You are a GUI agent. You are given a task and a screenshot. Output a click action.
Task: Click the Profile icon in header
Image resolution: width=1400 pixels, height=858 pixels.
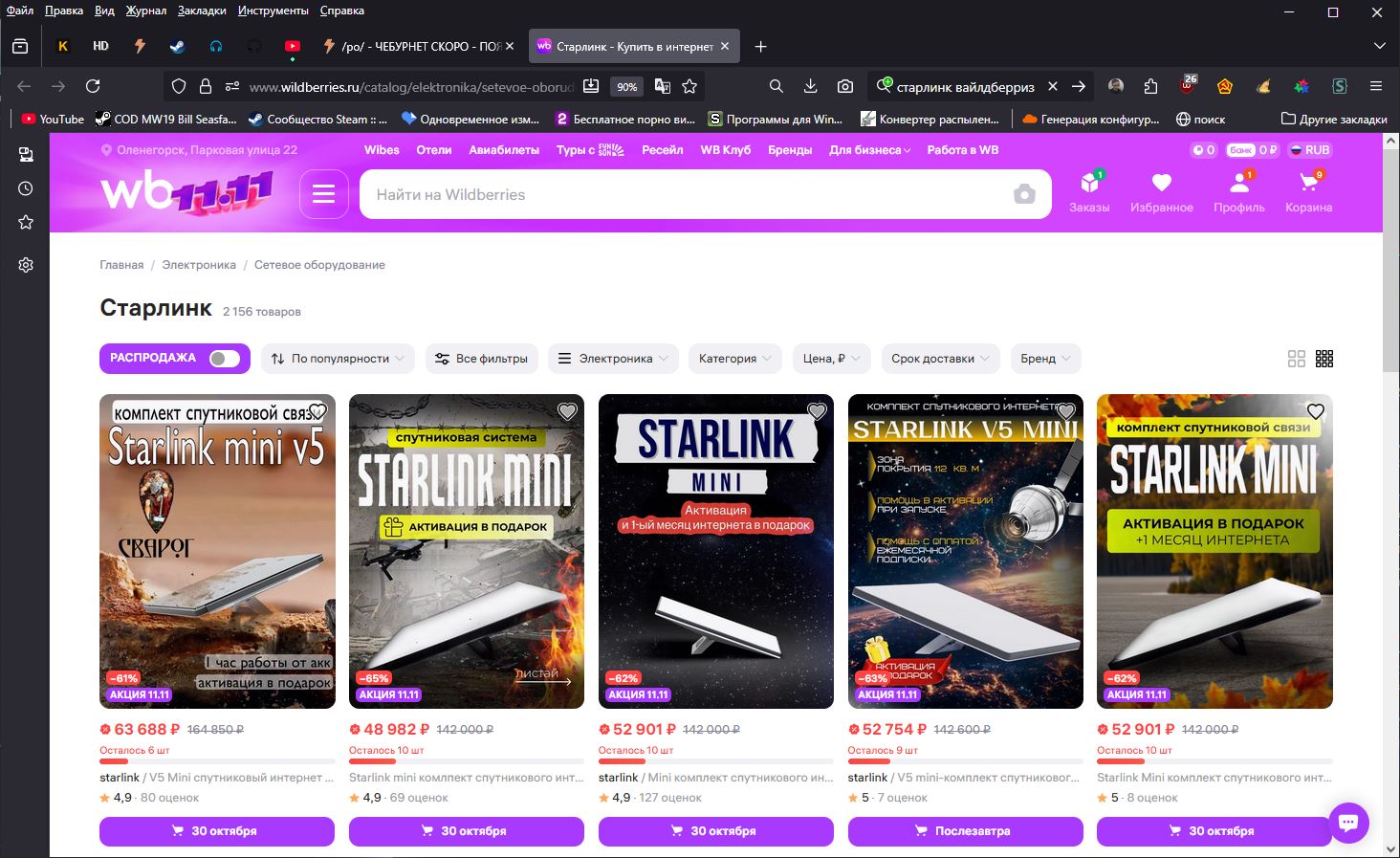[1238, 184]
